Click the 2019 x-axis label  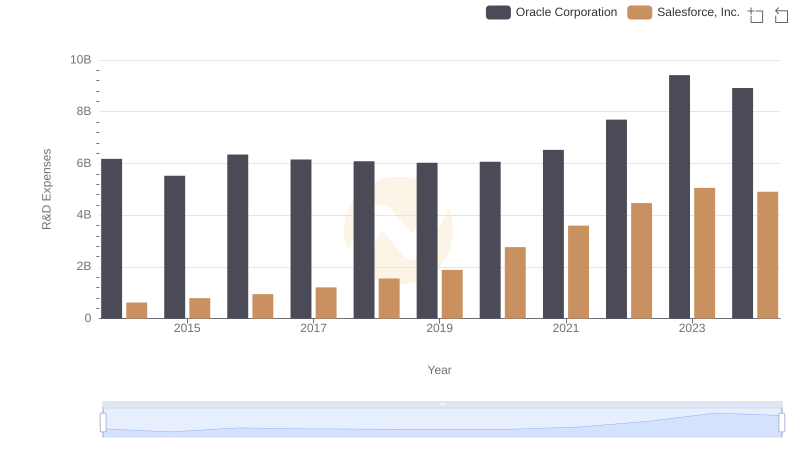point(439,328)
